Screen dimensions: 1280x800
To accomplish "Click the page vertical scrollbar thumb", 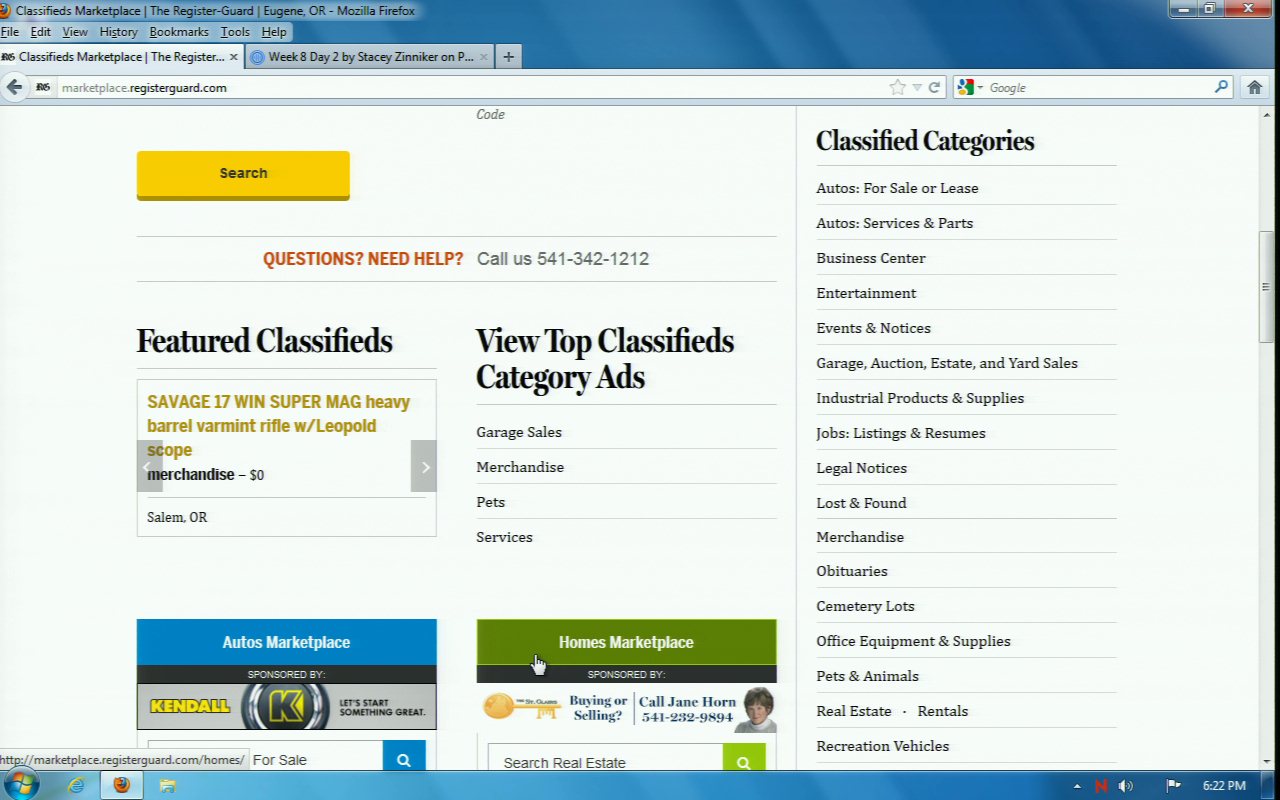I will coord(1266,287).
